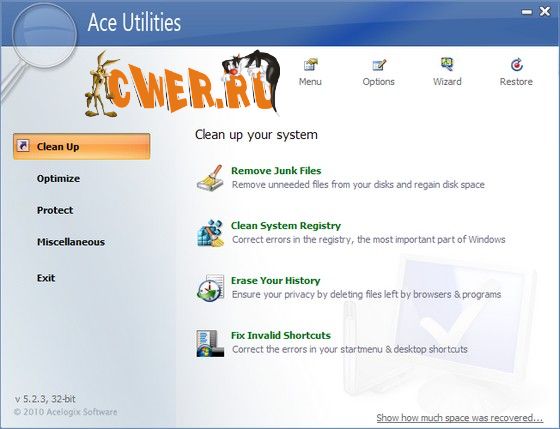Click 'Correct the errors in your startmenu' description
This screenshot has height=429, width=560.
(350, 349)
